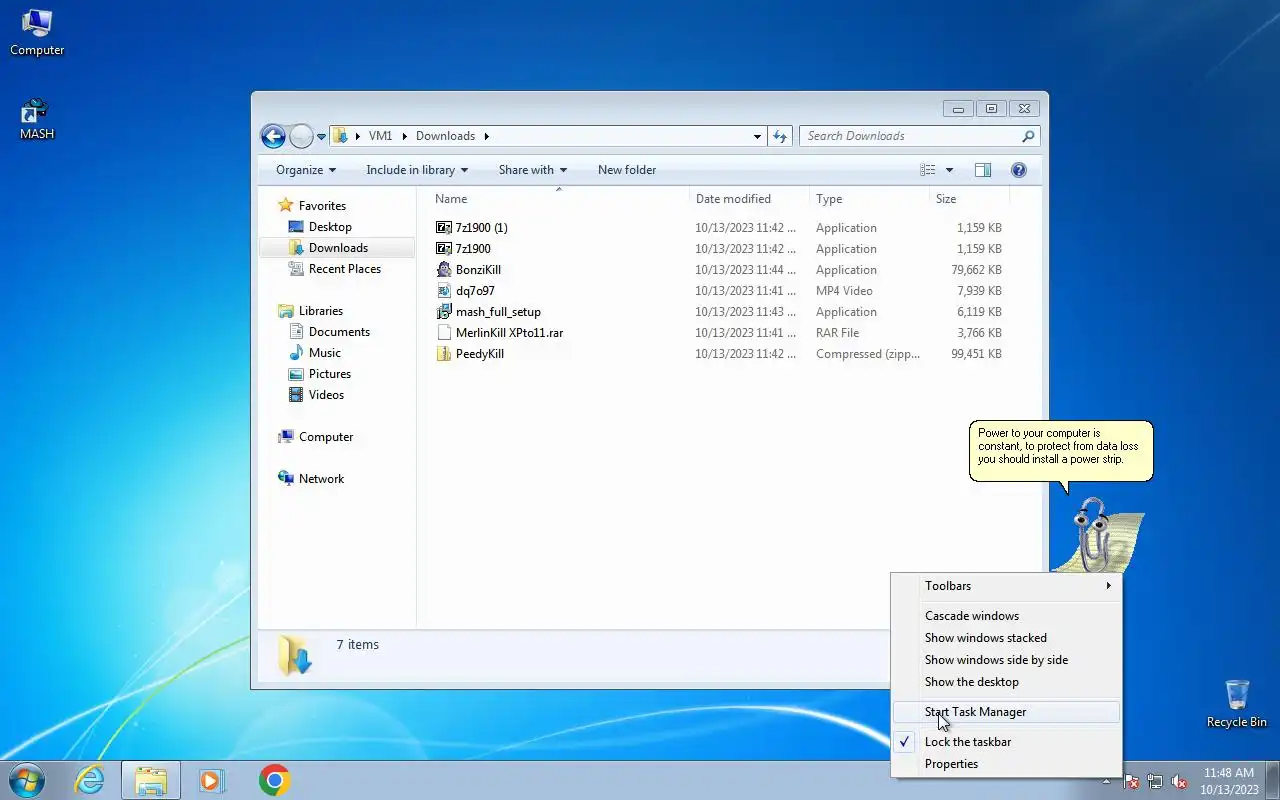Viewport: 1280px width, 800px height.
Task: Open the Recycle Bin on desktop
Action: coord(1236,704)
